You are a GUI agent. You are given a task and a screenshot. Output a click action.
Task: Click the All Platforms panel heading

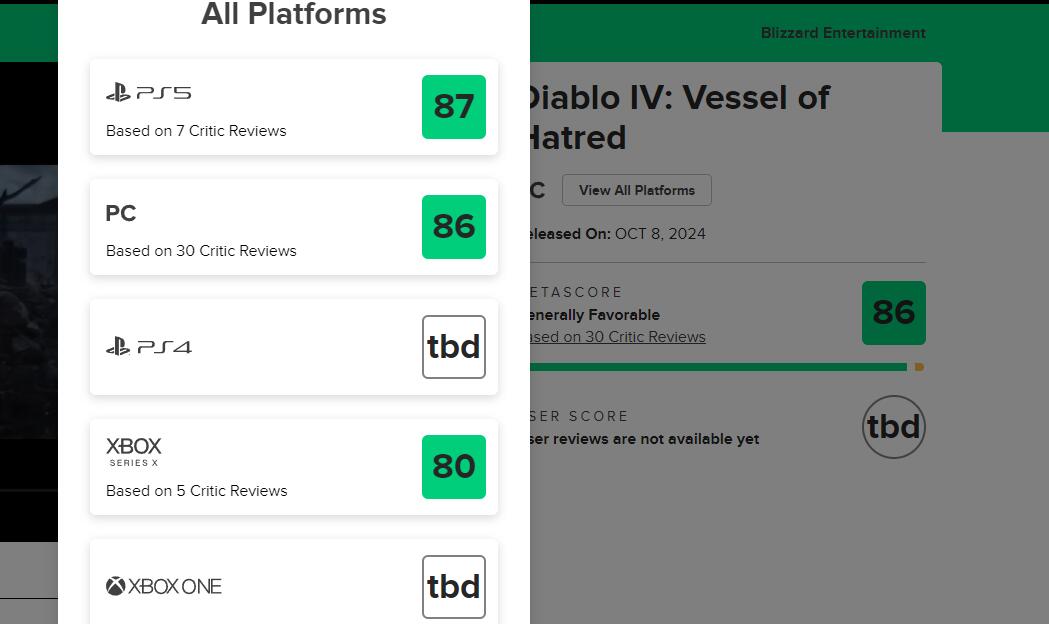(x=294, y=15)
